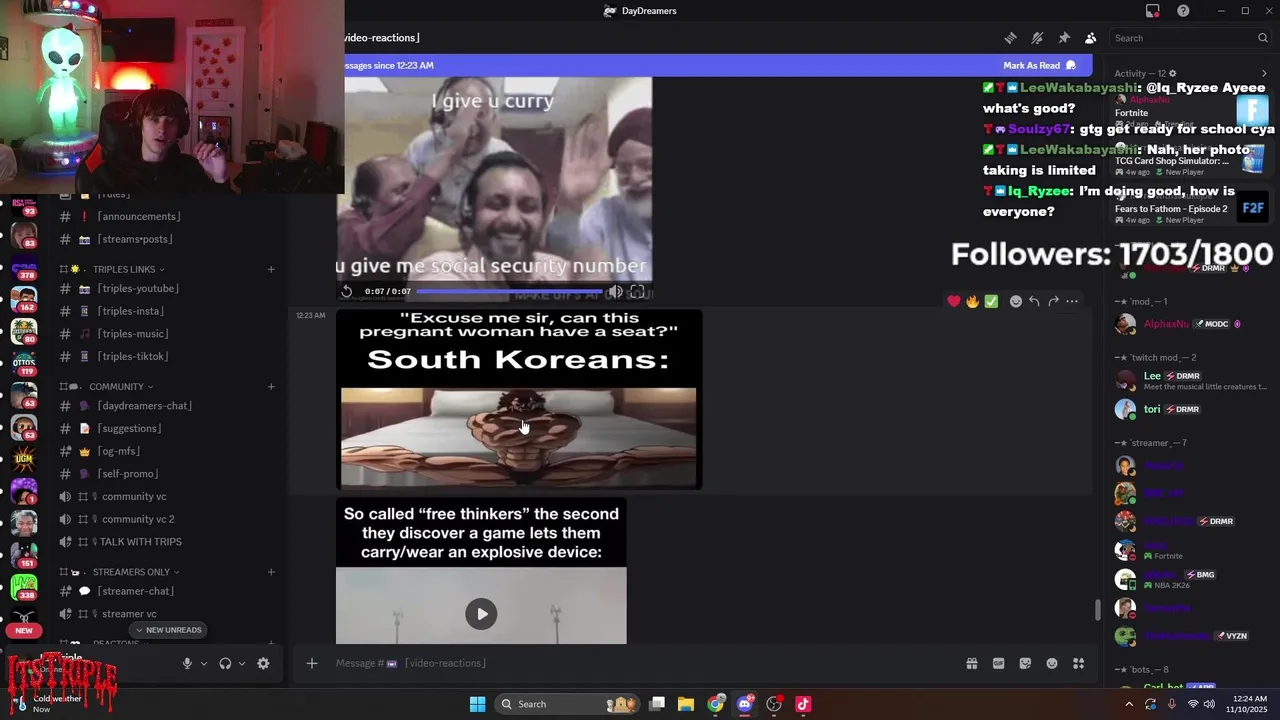1280x720 pixels.
Task: Join the streamer vc voice channel
Action: point(129,614)
